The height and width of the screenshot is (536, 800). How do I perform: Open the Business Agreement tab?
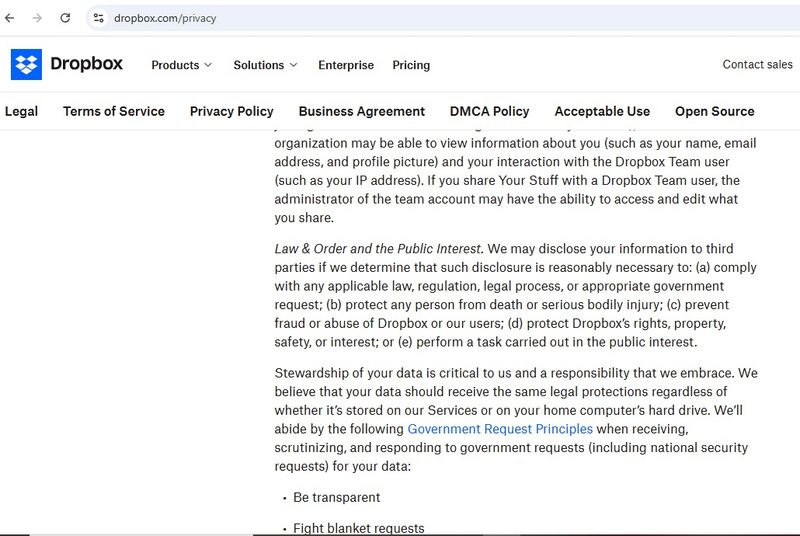point(362,111)
